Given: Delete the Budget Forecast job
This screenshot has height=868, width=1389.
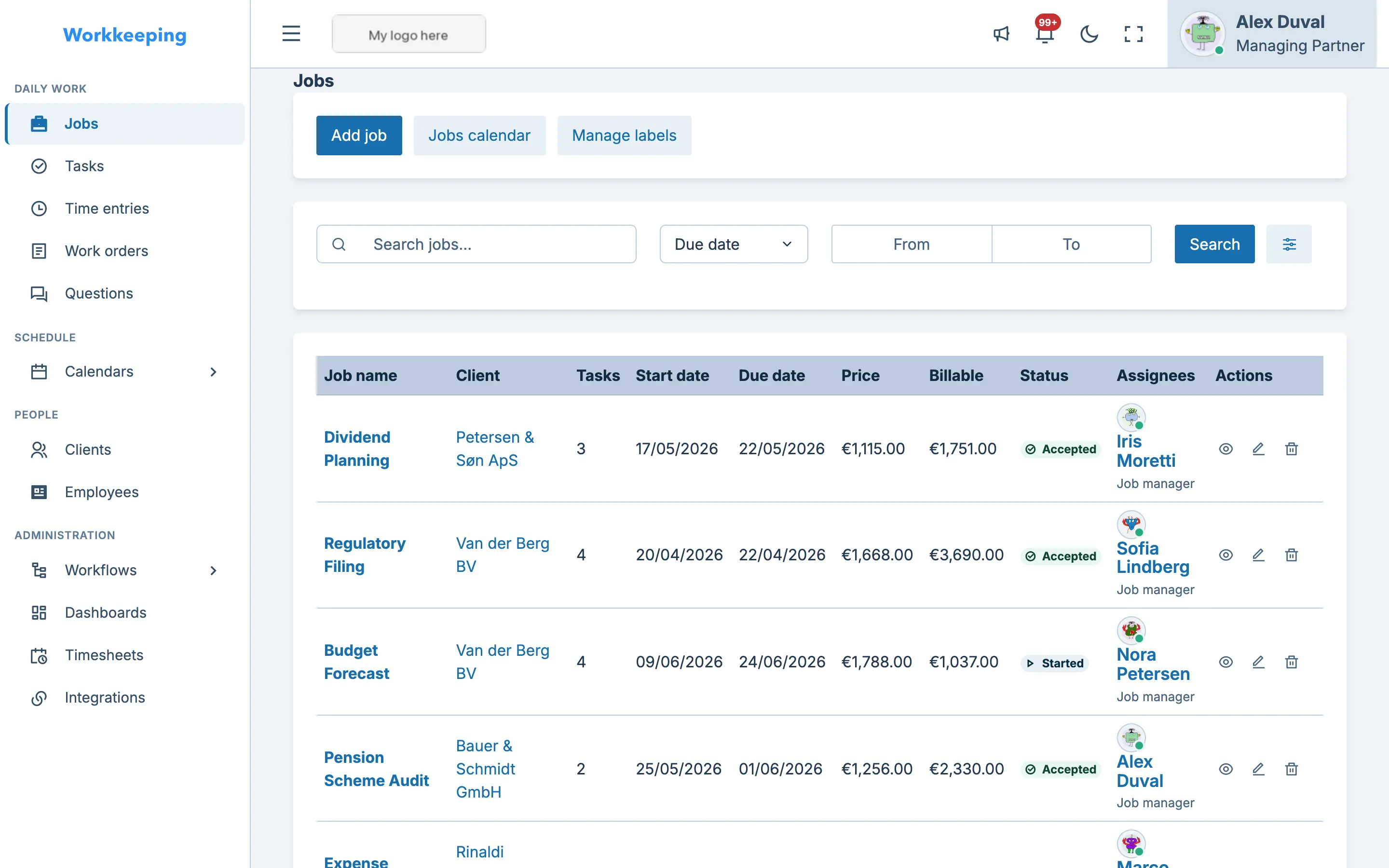Looking at the screenshot, I should point(1292,662).
